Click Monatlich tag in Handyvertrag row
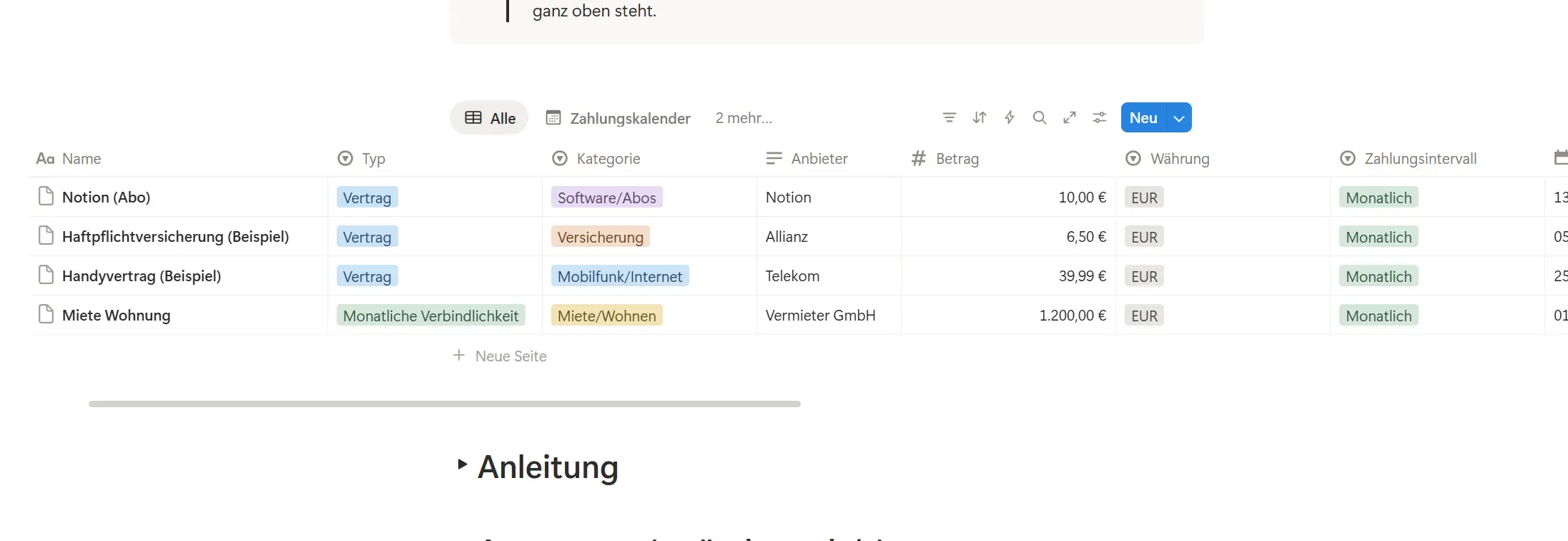1568x541 pixels. (1379, 276)
